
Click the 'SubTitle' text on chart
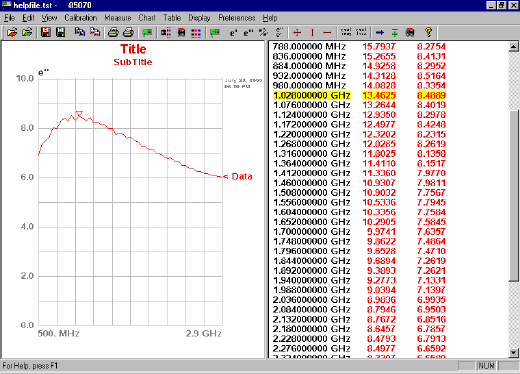(x=133, y=62)
